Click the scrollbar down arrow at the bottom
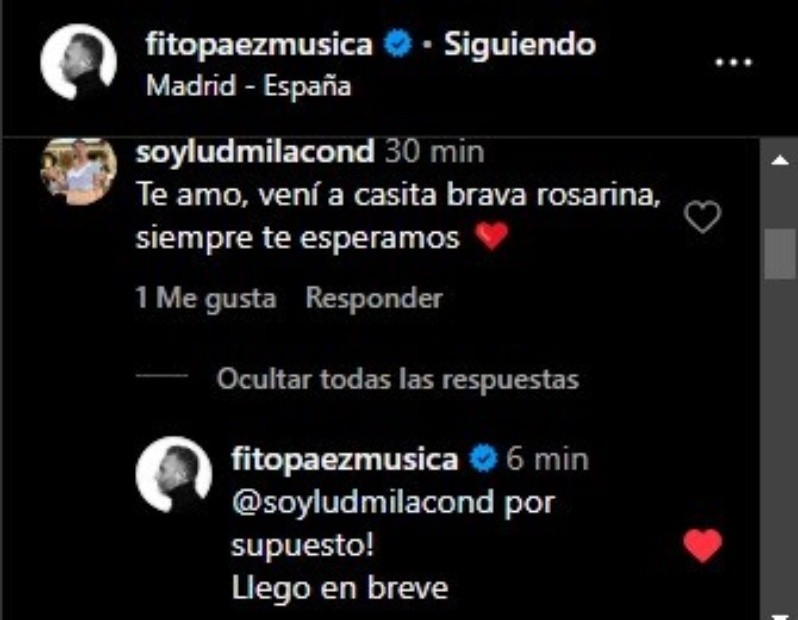Screen dimensions: 798x620 point(780,616)
